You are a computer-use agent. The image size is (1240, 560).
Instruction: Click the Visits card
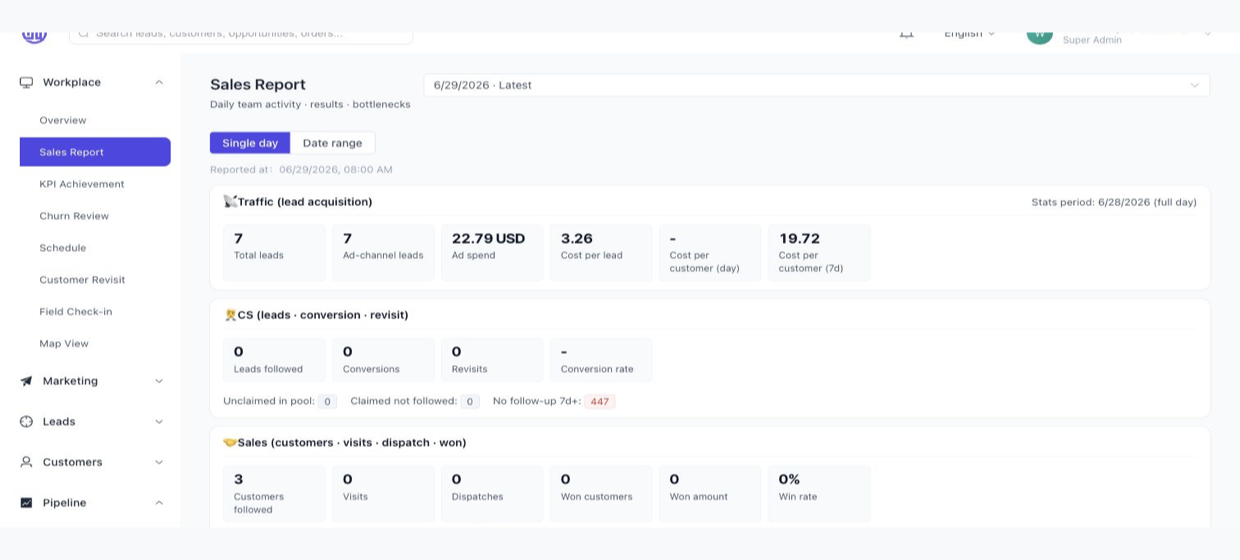point(383,493)
